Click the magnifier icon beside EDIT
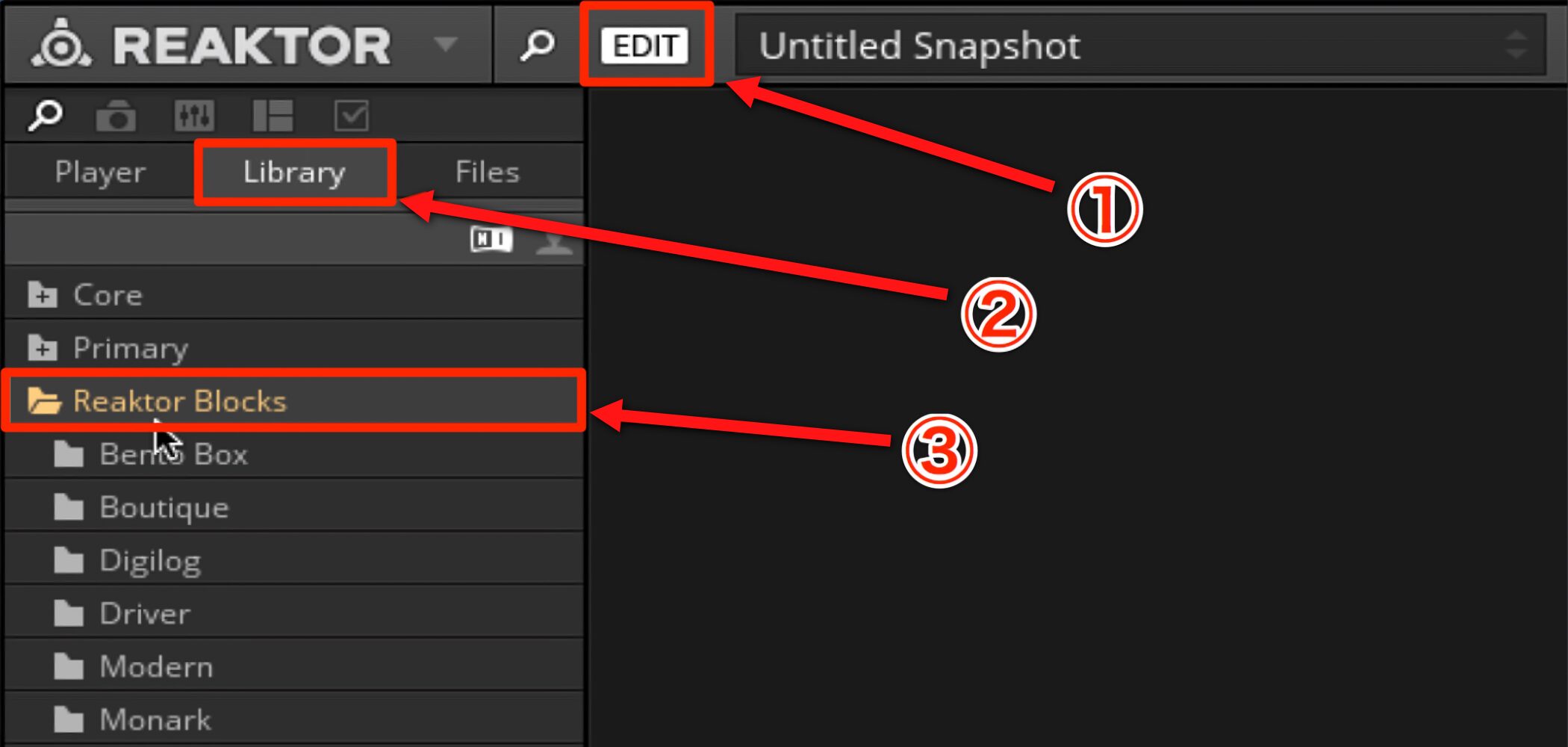 [537, 45]
